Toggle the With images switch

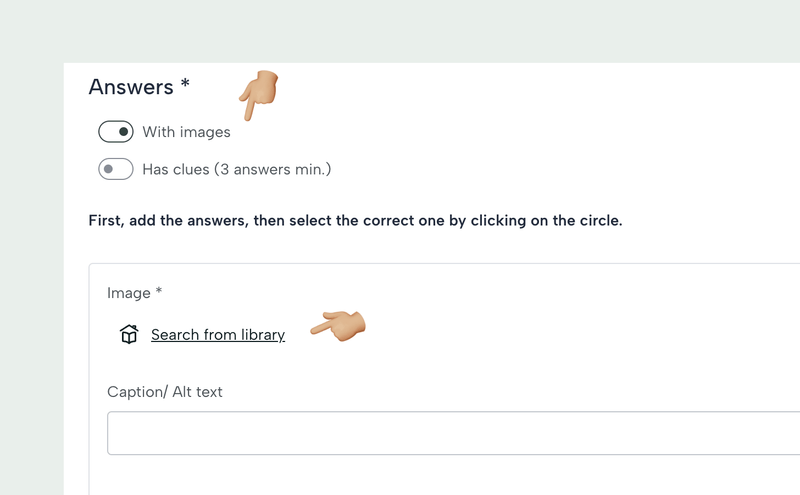pyautogui.click(x=116, y=132)
